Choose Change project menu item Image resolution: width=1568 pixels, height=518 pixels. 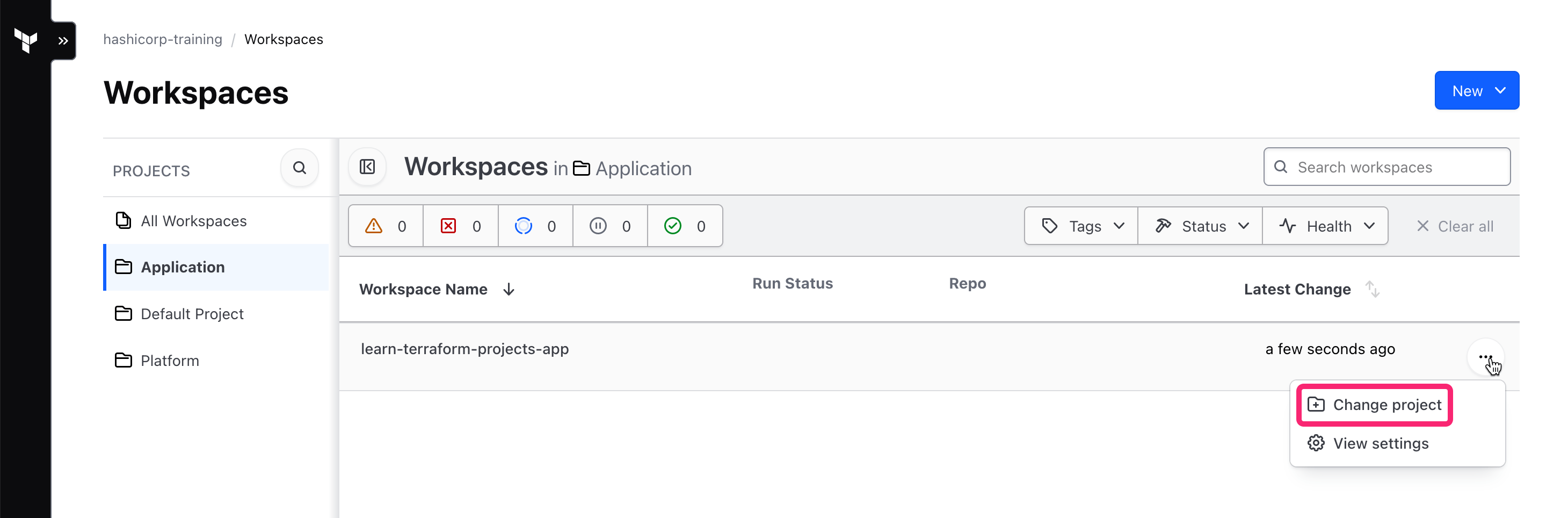pos(1375,405)
